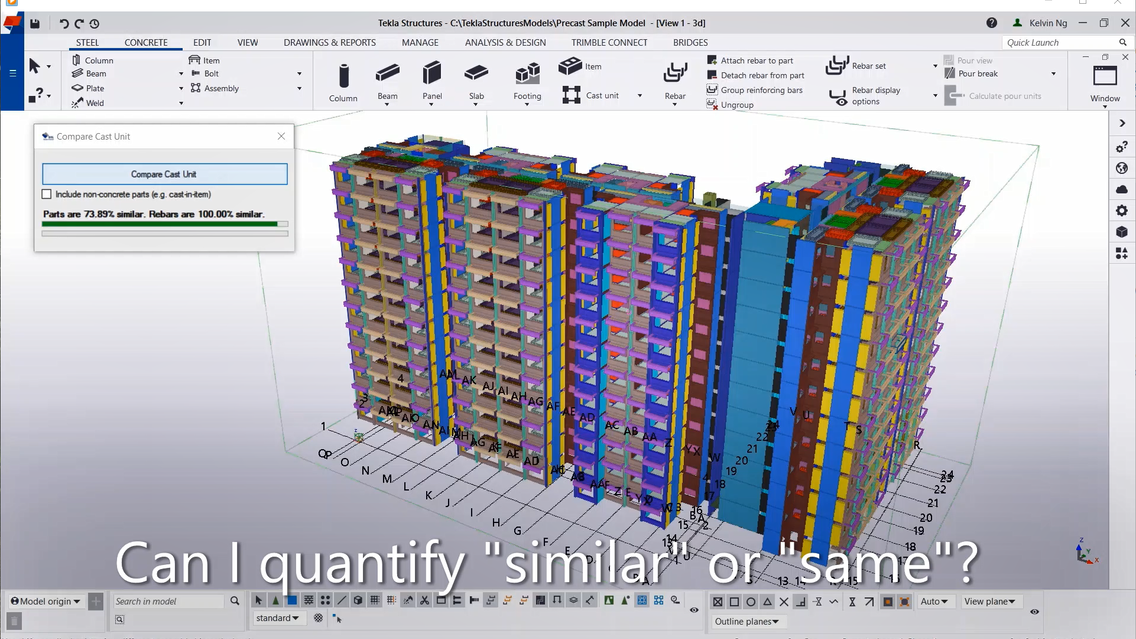Insert a concrete Column
1136x639 pixels.
(x=343, y=82)
